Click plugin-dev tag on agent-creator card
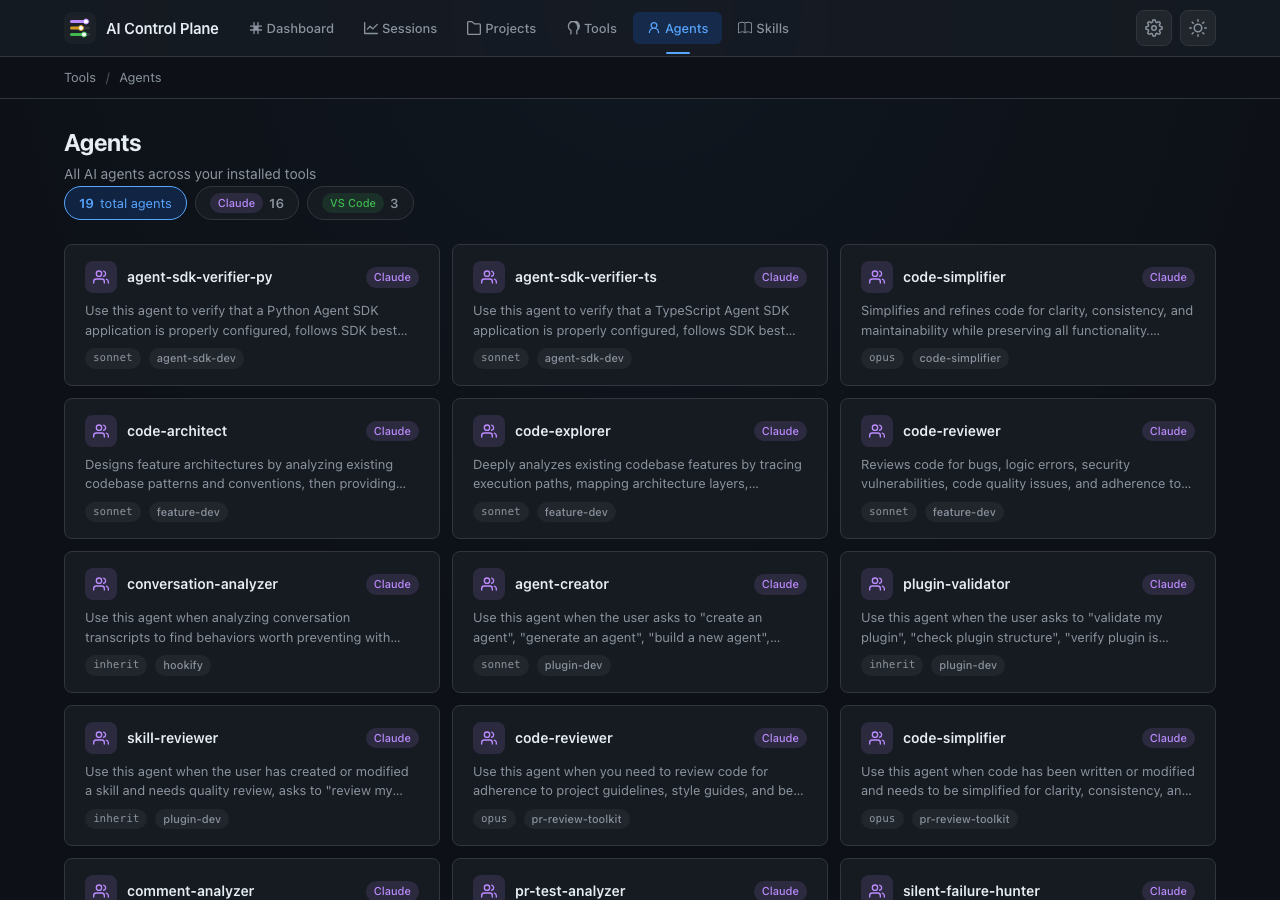Viewport: 1280px width, 900px height. [573, 665]
